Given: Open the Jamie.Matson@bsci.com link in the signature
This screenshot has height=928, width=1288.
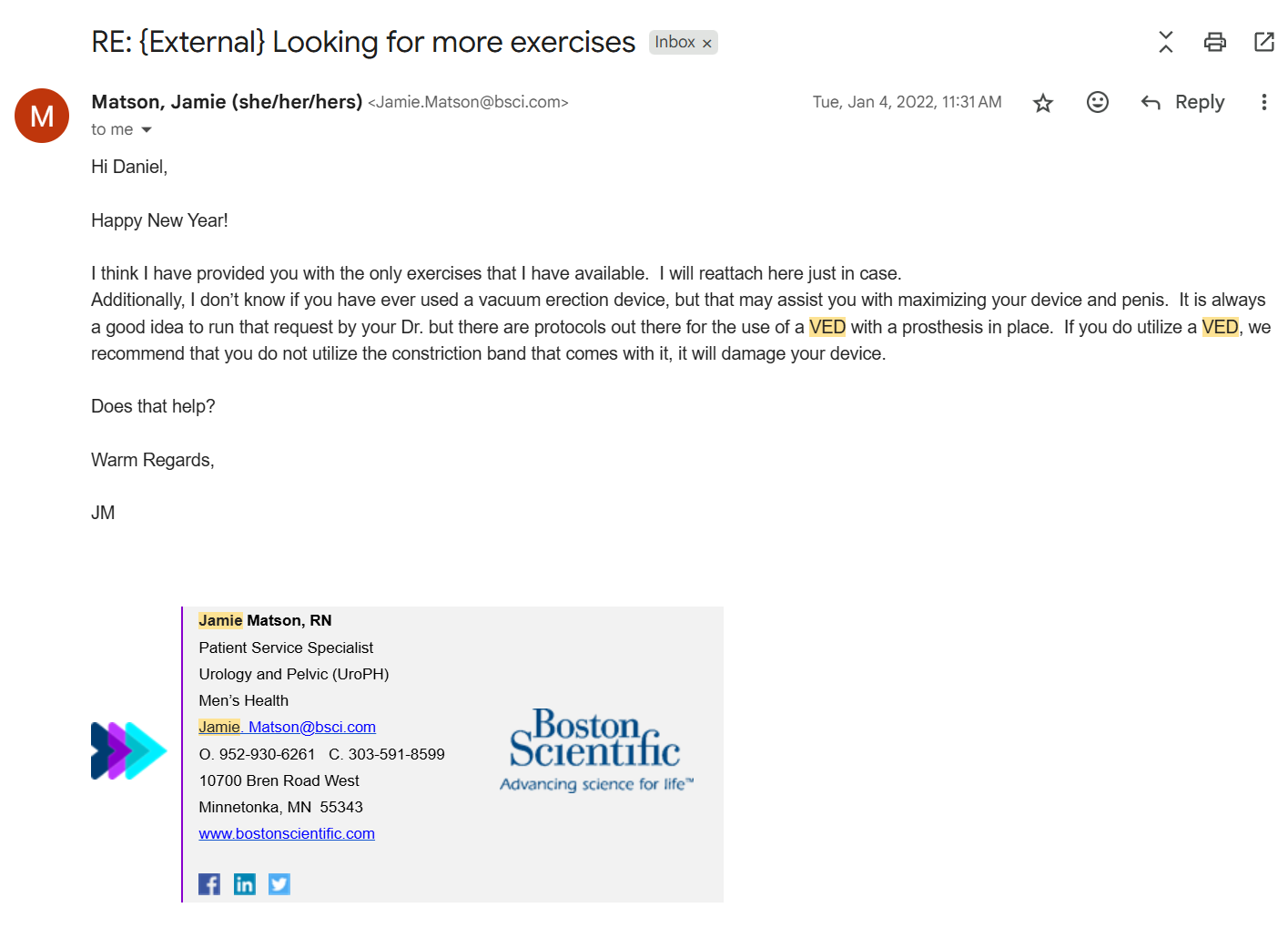Looking at the screenshot, I should 287,727.
